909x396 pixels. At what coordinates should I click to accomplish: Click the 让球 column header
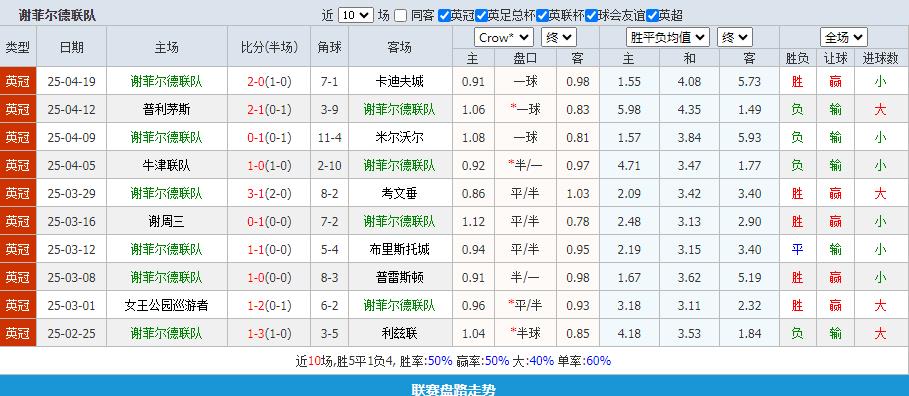pos(835,58)
